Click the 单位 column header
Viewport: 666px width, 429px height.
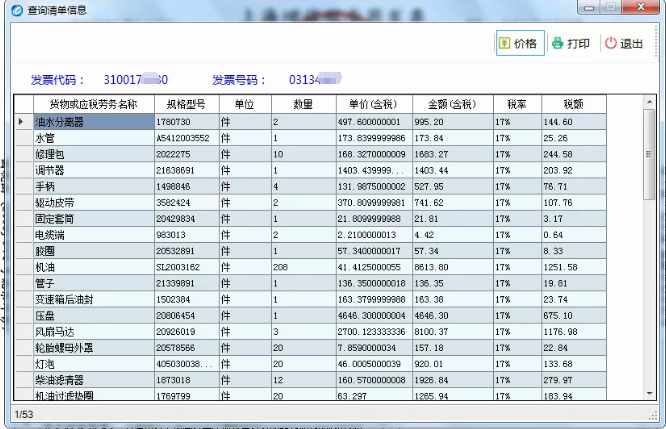click(245, 104)
